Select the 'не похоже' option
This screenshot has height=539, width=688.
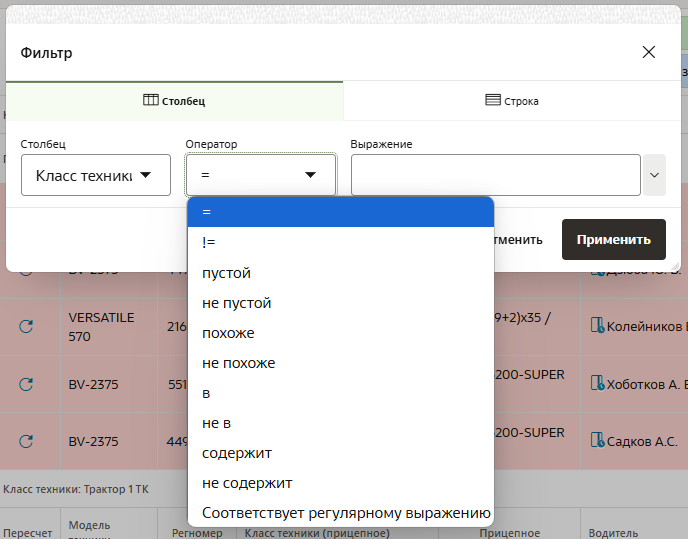(340, 363)
